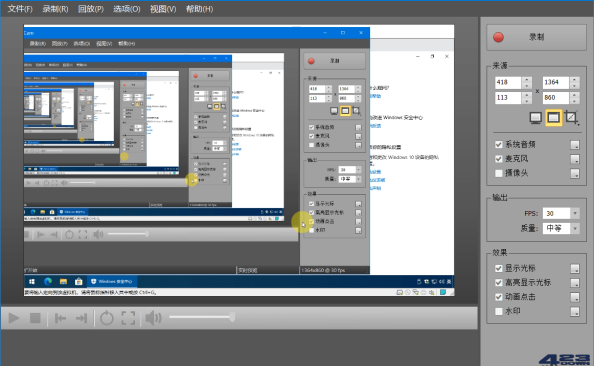594x366 pixels.
Task: Open the 录制(R) menu
Action: (x=55, y=9)
